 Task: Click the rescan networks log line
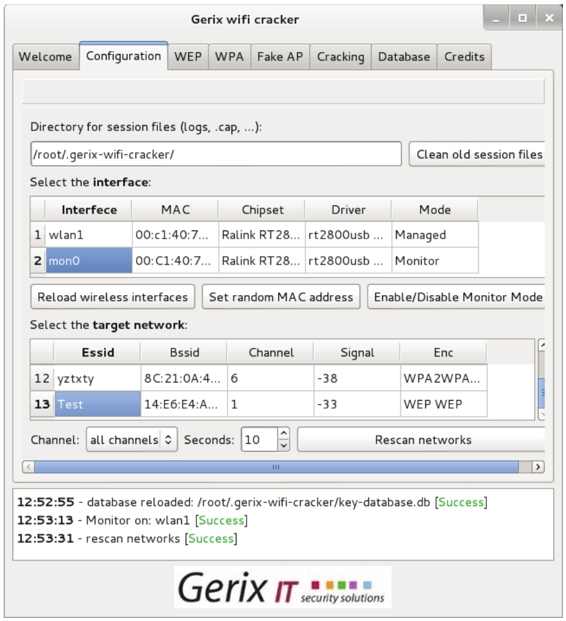(x=127, y=539)
